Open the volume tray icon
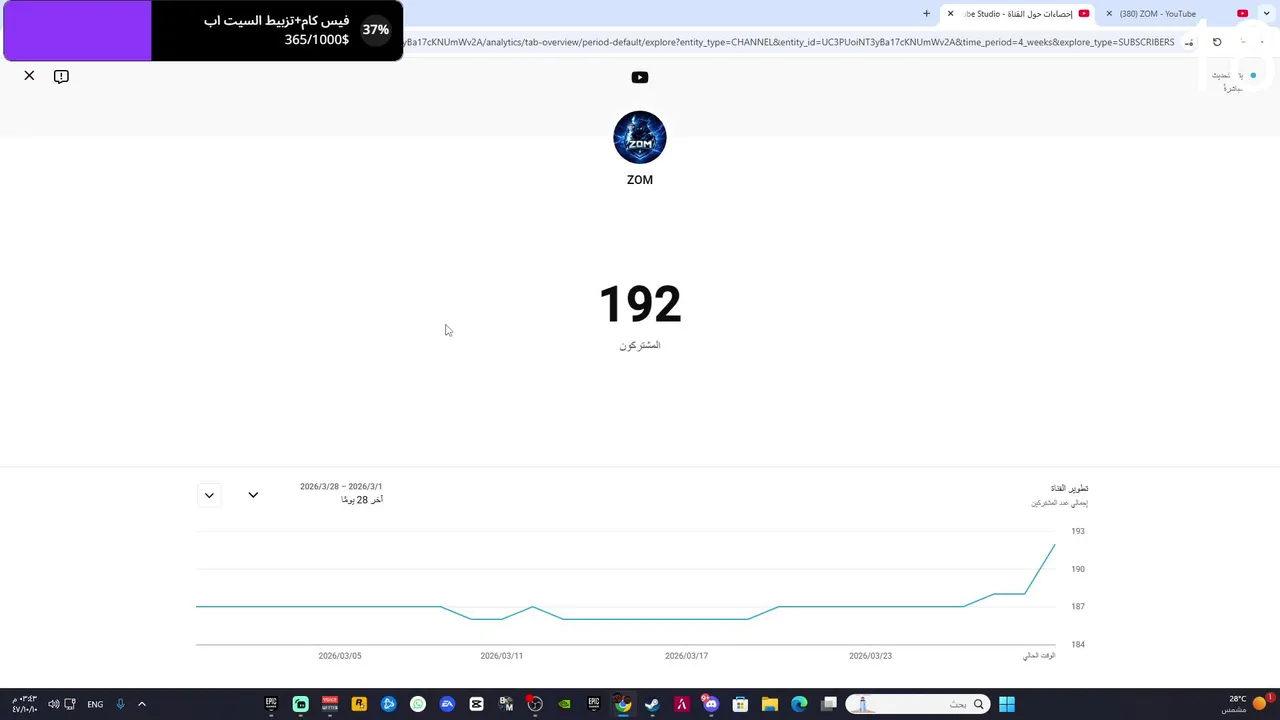Screen dimensions: 1280x720 click(x=53, y=704)
